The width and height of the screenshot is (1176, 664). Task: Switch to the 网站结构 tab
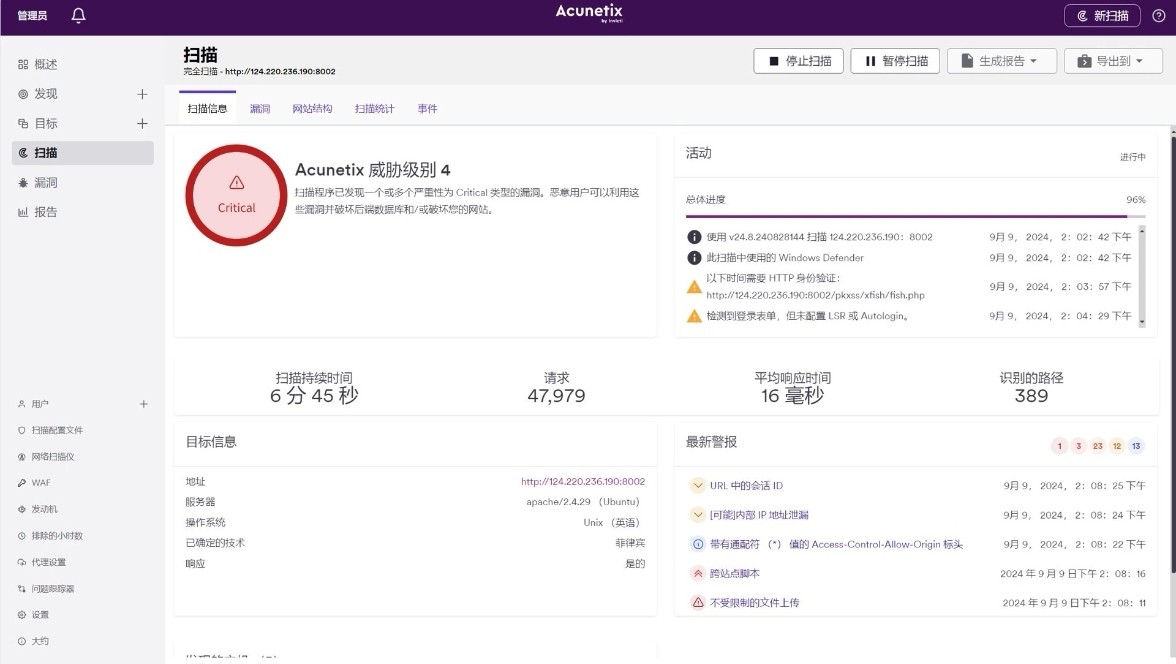coord(312,109)
